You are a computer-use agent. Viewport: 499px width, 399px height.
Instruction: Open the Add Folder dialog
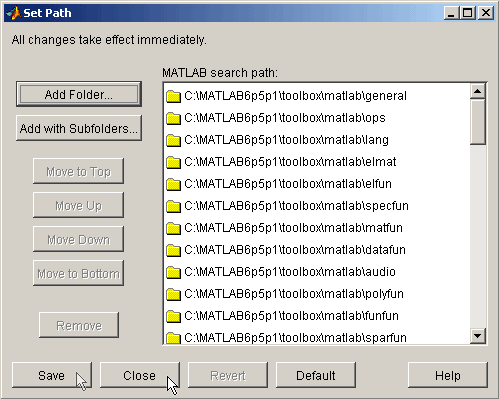(x=79, y=94)
